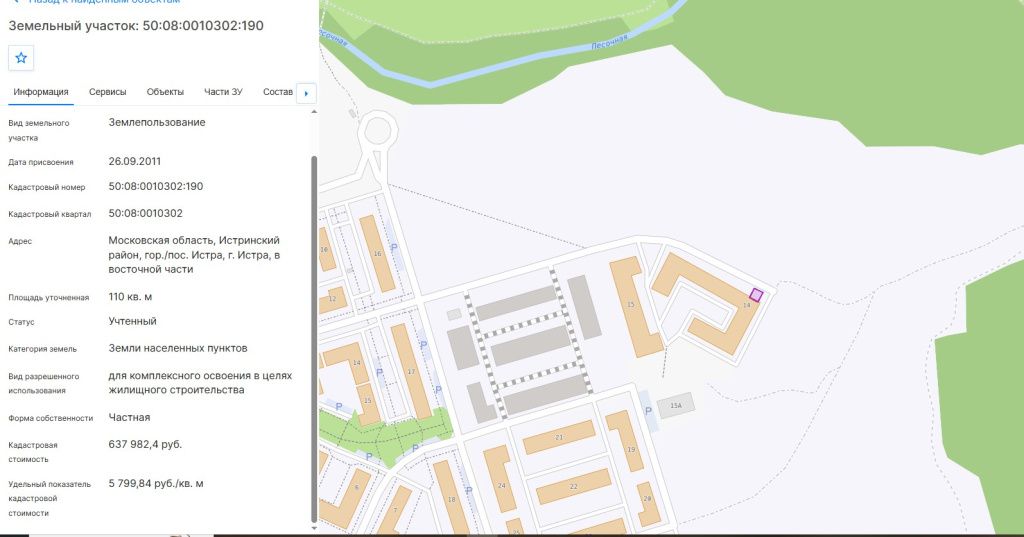1024x537 pixels.
Task: Add the parcel to favorites with the star icon
Action: click(x=21, y=58)
